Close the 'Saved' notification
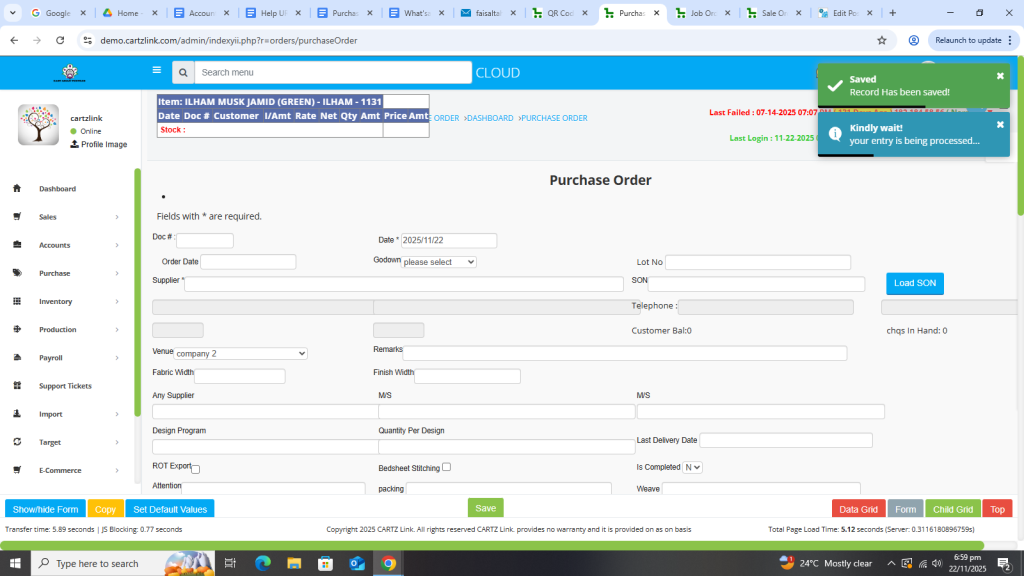 [1000, 76]
